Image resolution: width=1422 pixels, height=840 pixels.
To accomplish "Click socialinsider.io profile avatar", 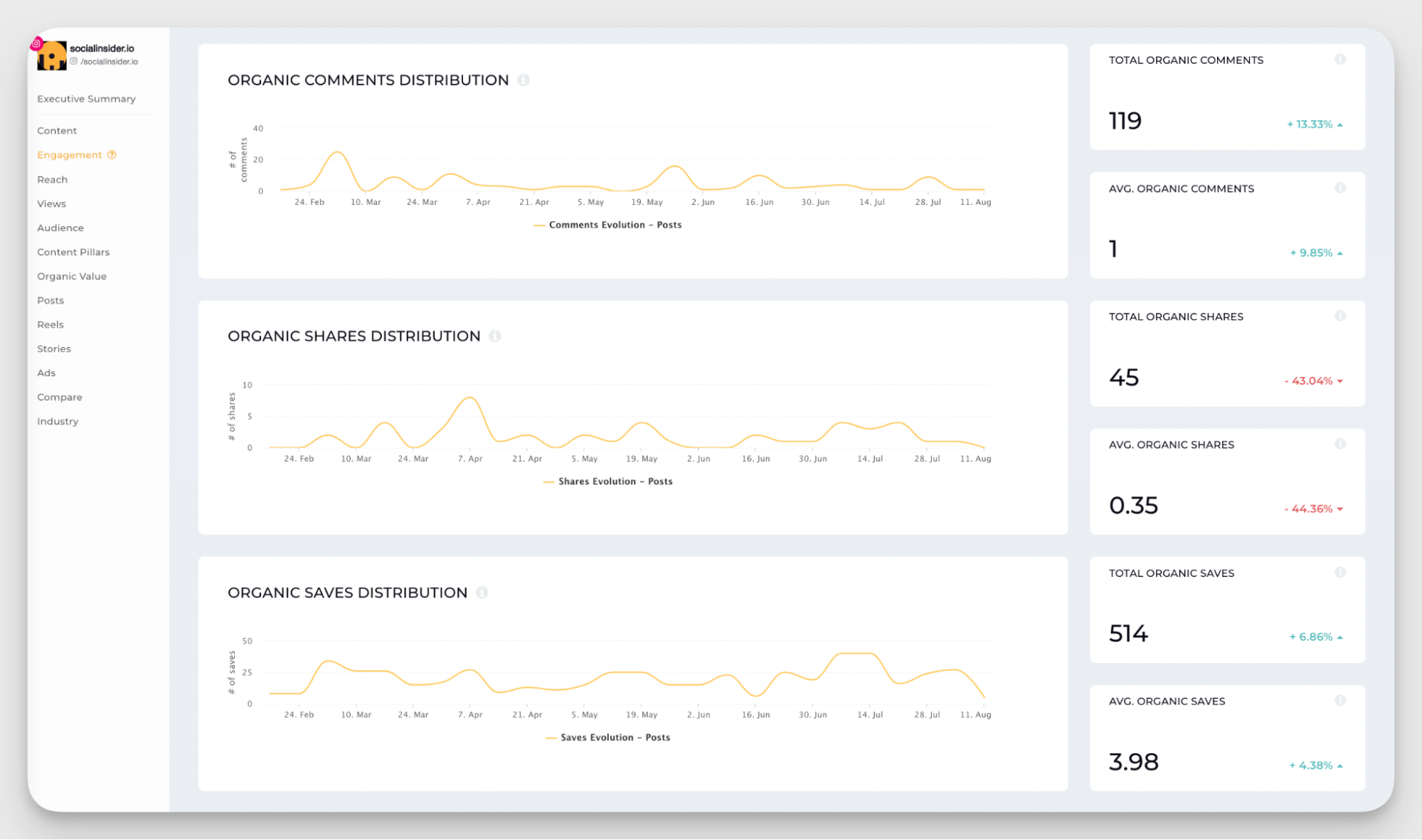I will [x=51, y=55].
